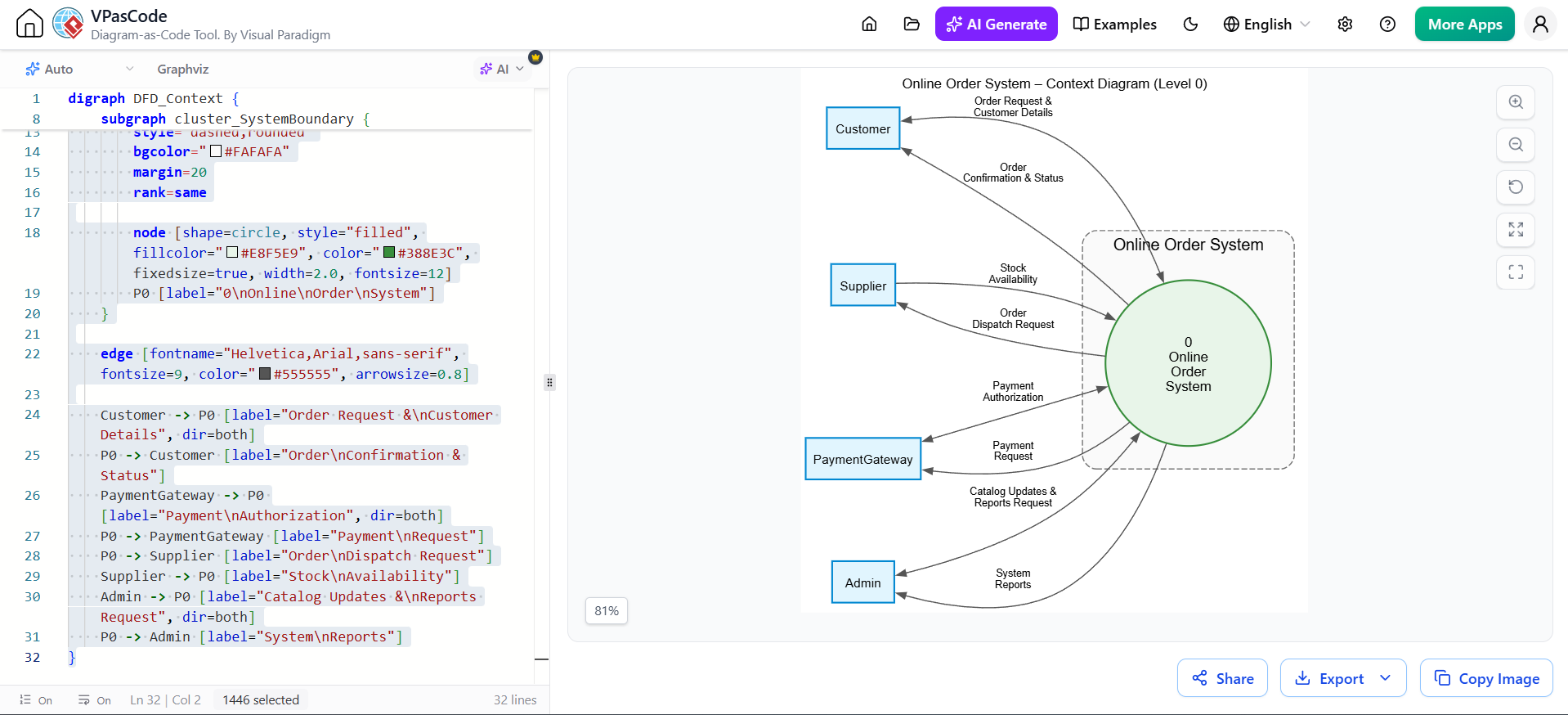1568x715 pixels.
Task: Click the "Order Dispatch Request" edge label
Action: point(1013,319)
